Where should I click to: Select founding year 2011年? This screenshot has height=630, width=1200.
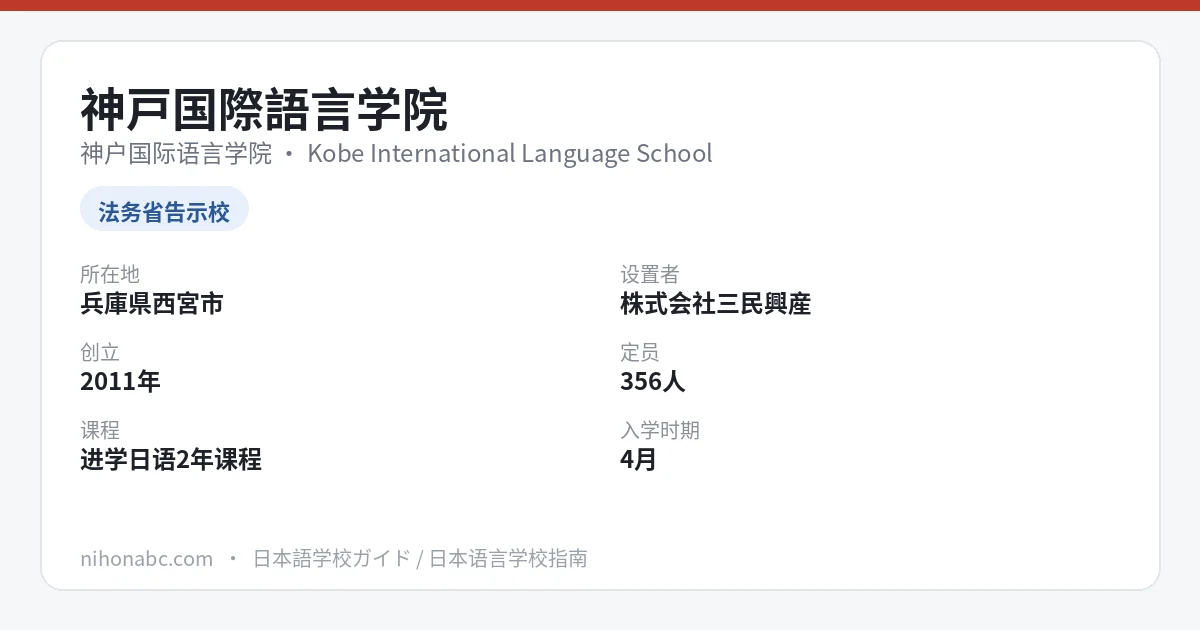point(120,381)
